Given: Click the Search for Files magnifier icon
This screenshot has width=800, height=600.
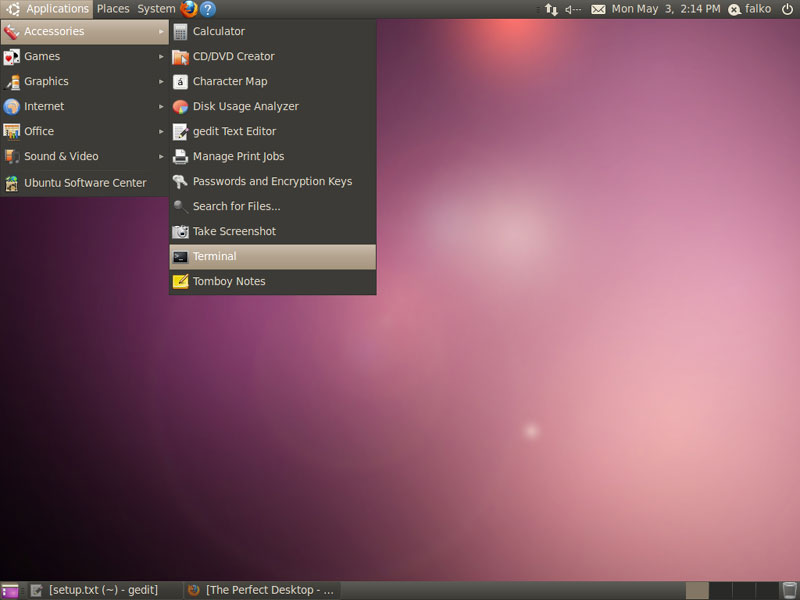Looking at the screenshot, I should point(180,207).
